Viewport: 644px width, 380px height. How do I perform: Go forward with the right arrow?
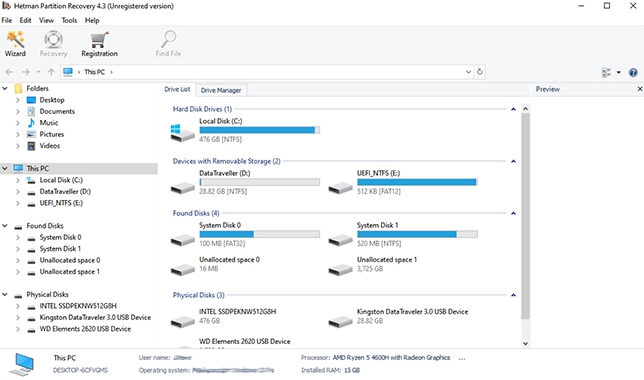[x=26, y=72]
